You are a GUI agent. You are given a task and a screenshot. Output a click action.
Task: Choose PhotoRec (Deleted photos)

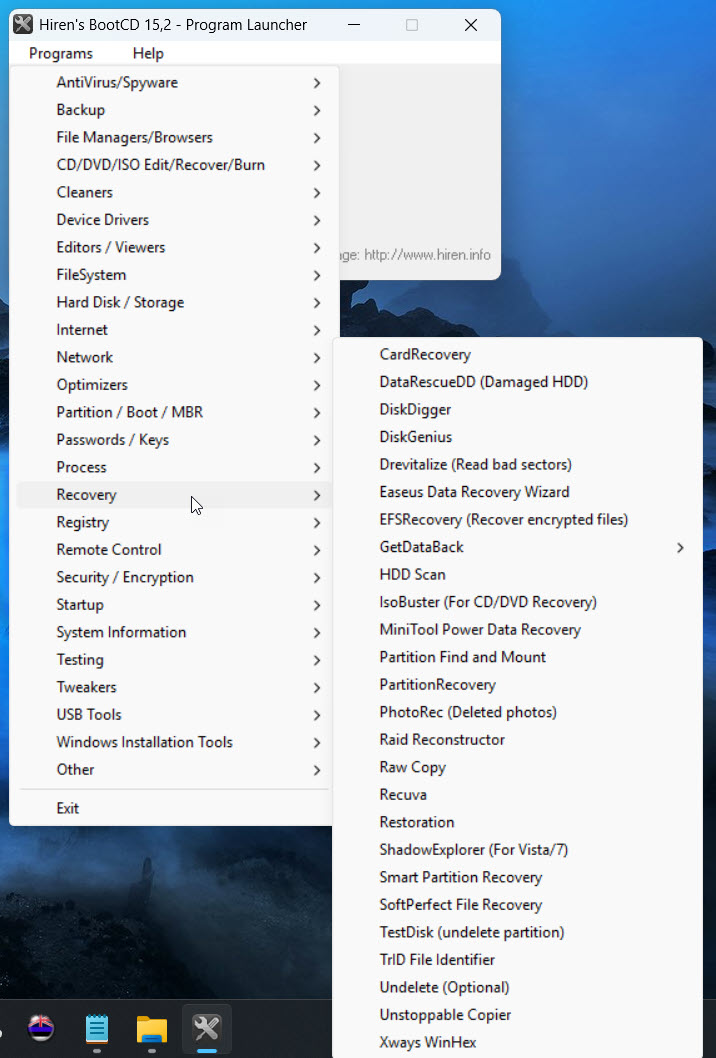468,712
